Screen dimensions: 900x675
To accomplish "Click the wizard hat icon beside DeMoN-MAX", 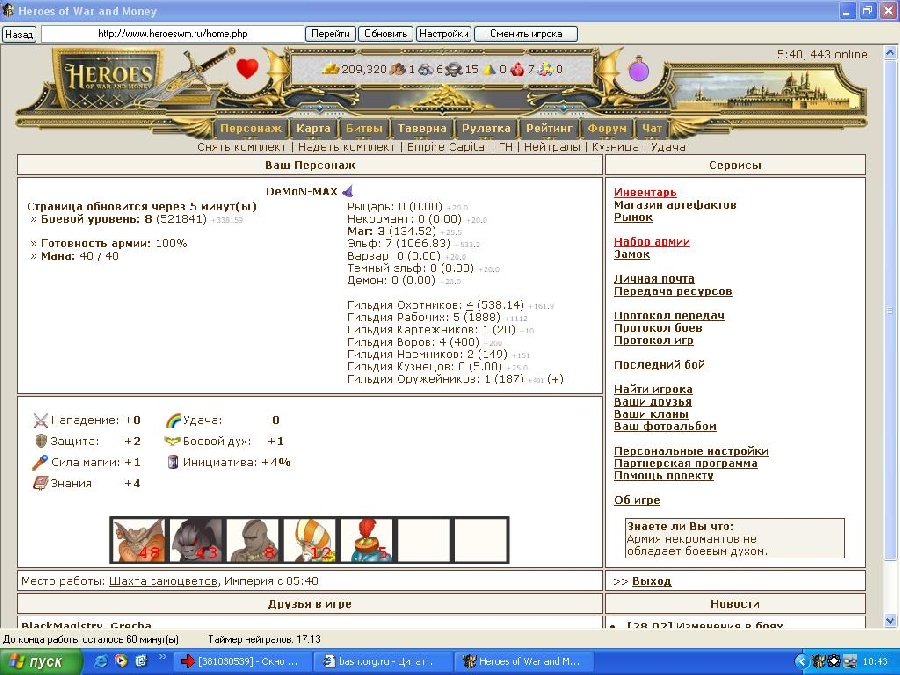I will coord(347,191).
